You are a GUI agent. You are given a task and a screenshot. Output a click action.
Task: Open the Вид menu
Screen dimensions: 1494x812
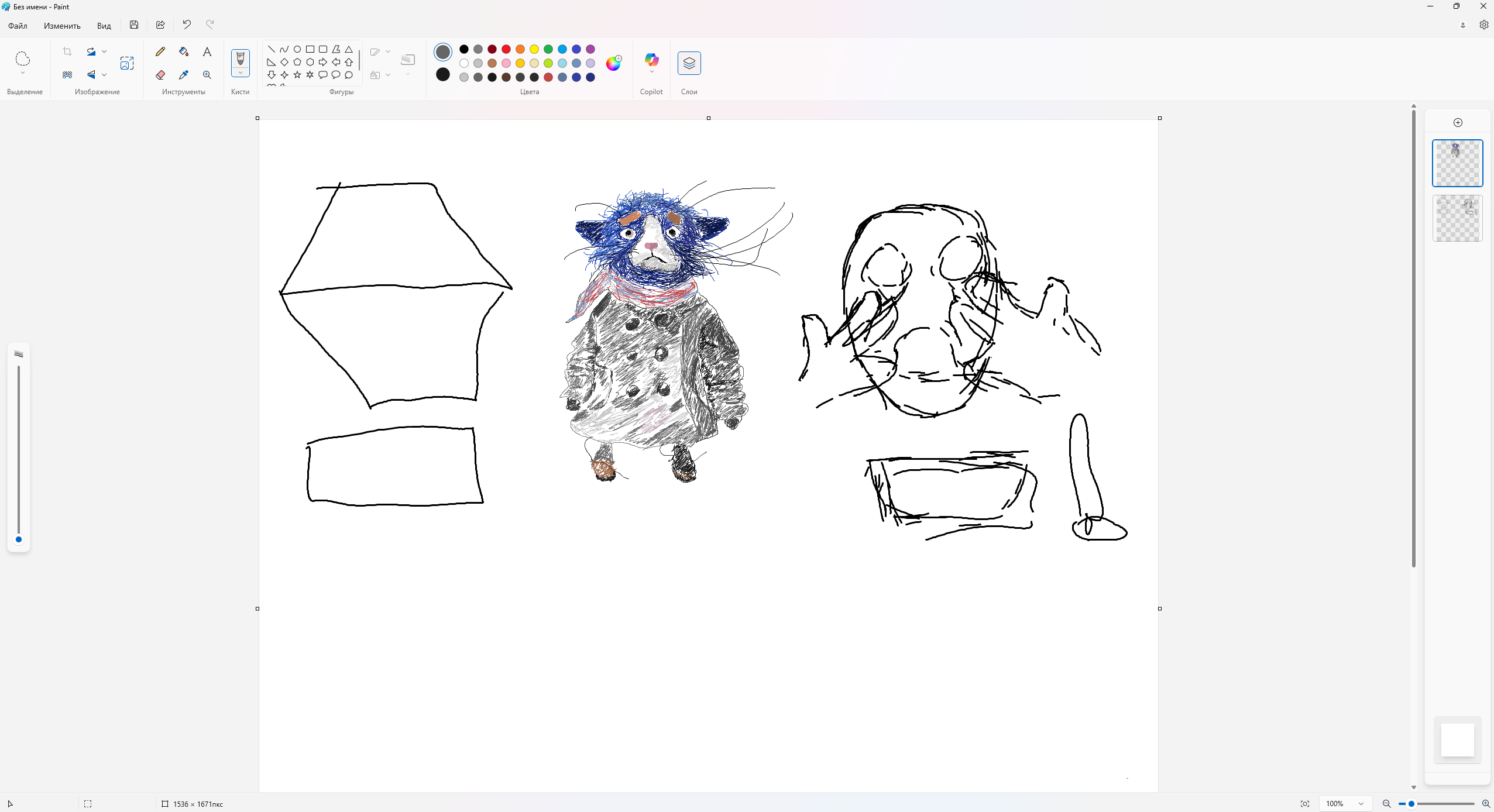[104, 26]
